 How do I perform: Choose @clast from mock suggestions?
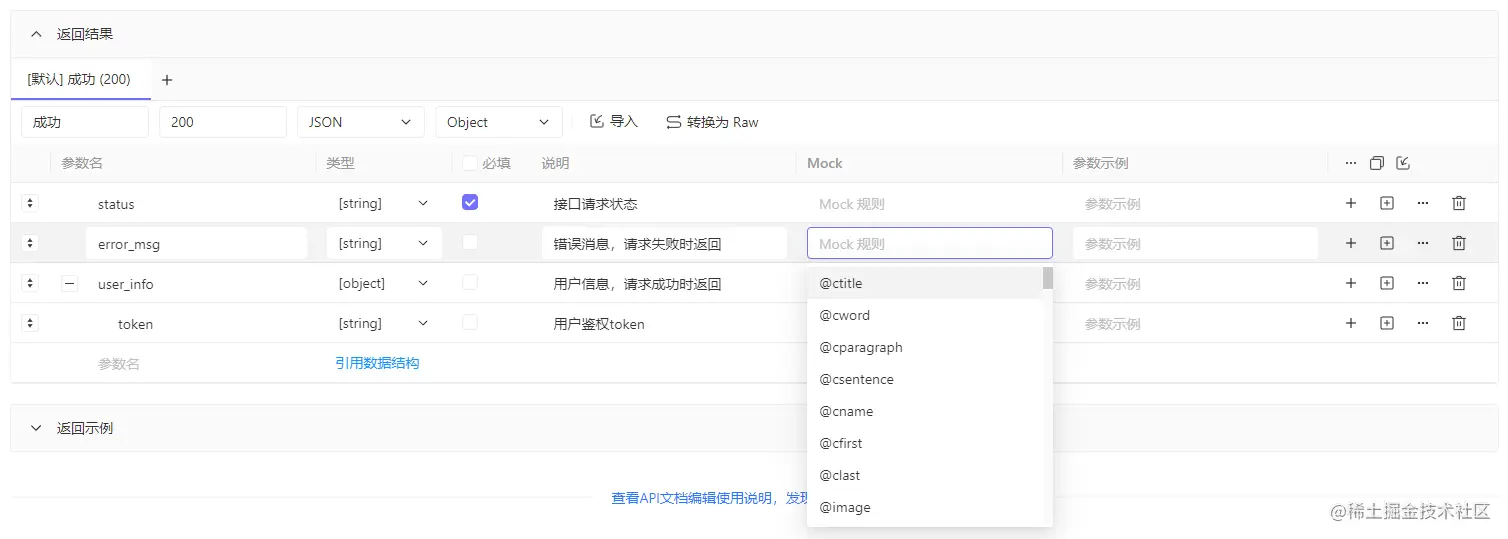[x=924, y=475]
